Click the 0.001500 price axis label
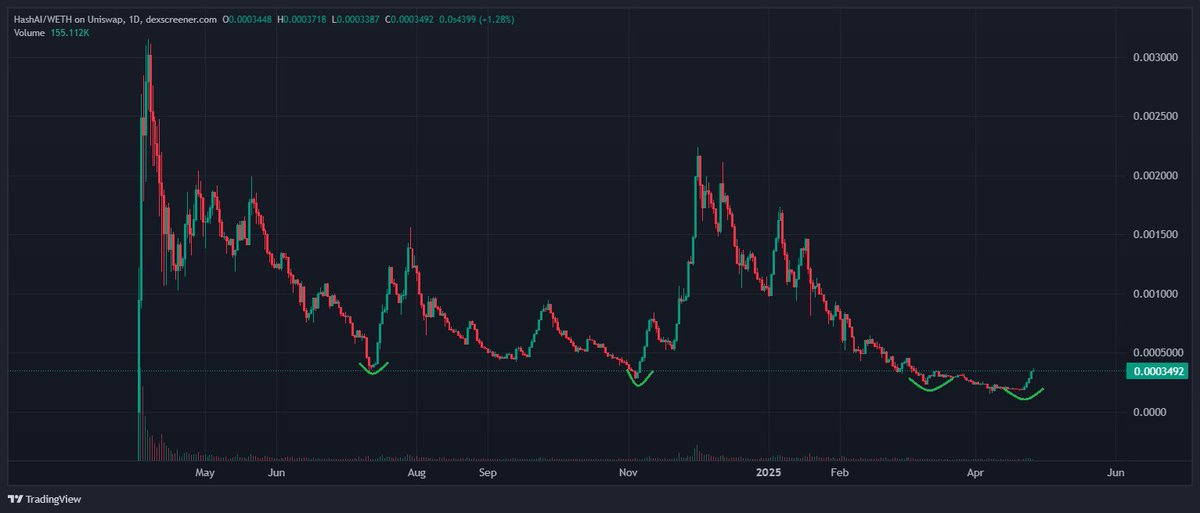Screen dimensions: 1200x513 coord(1154,235)
